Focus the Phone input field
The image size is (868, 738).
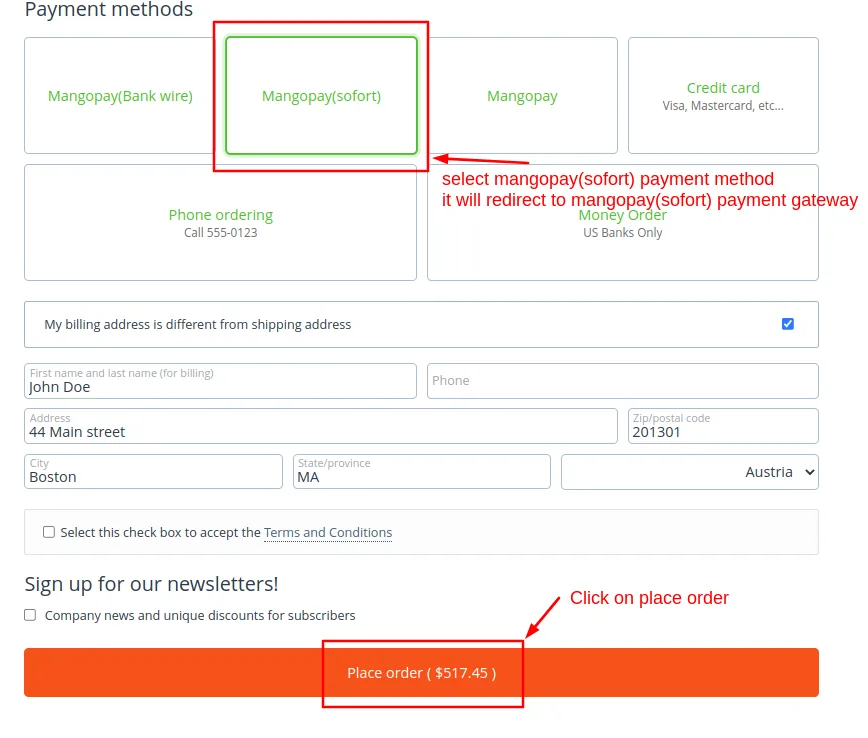pos(623,381)
